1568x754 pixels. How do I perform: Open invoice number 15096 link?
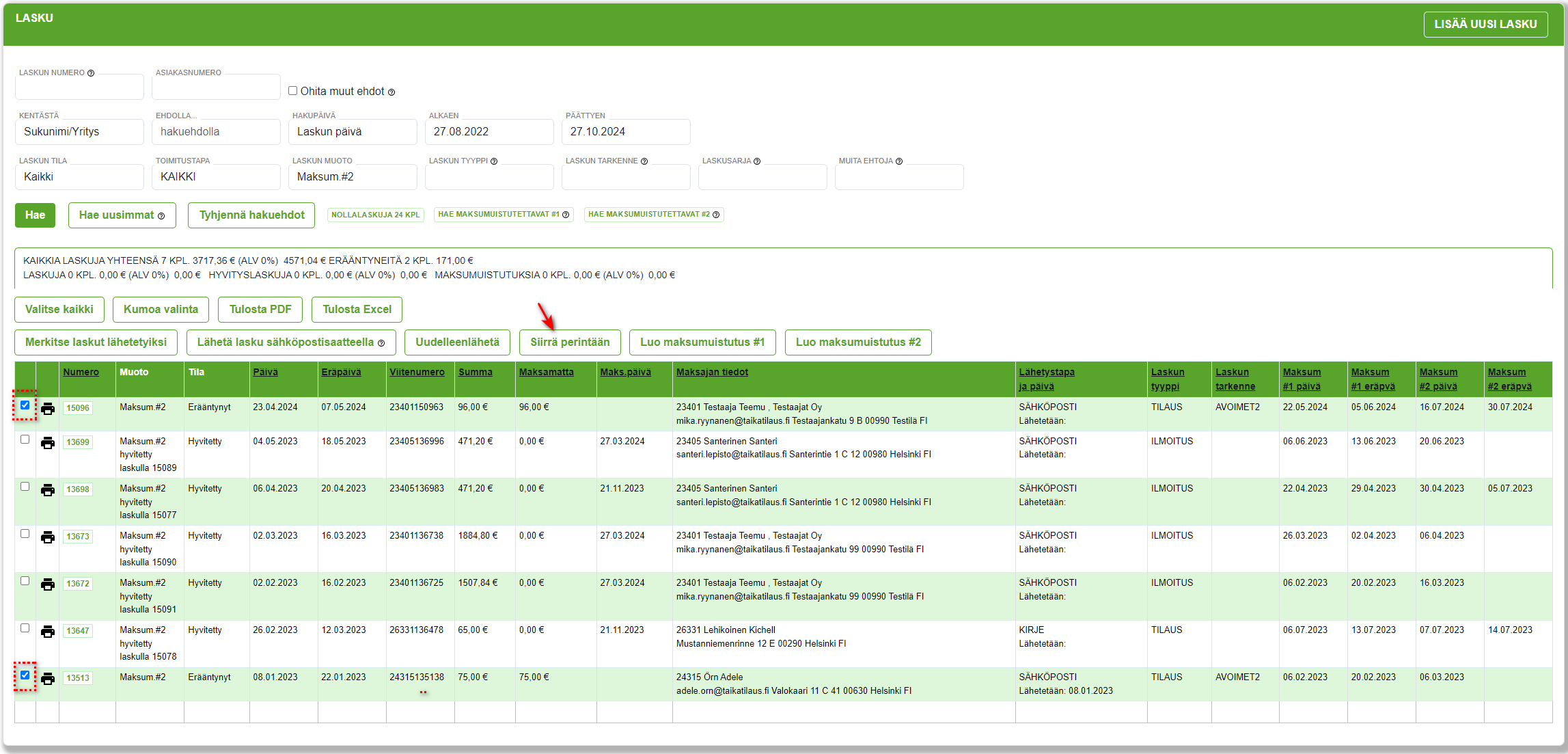(78, 408)
